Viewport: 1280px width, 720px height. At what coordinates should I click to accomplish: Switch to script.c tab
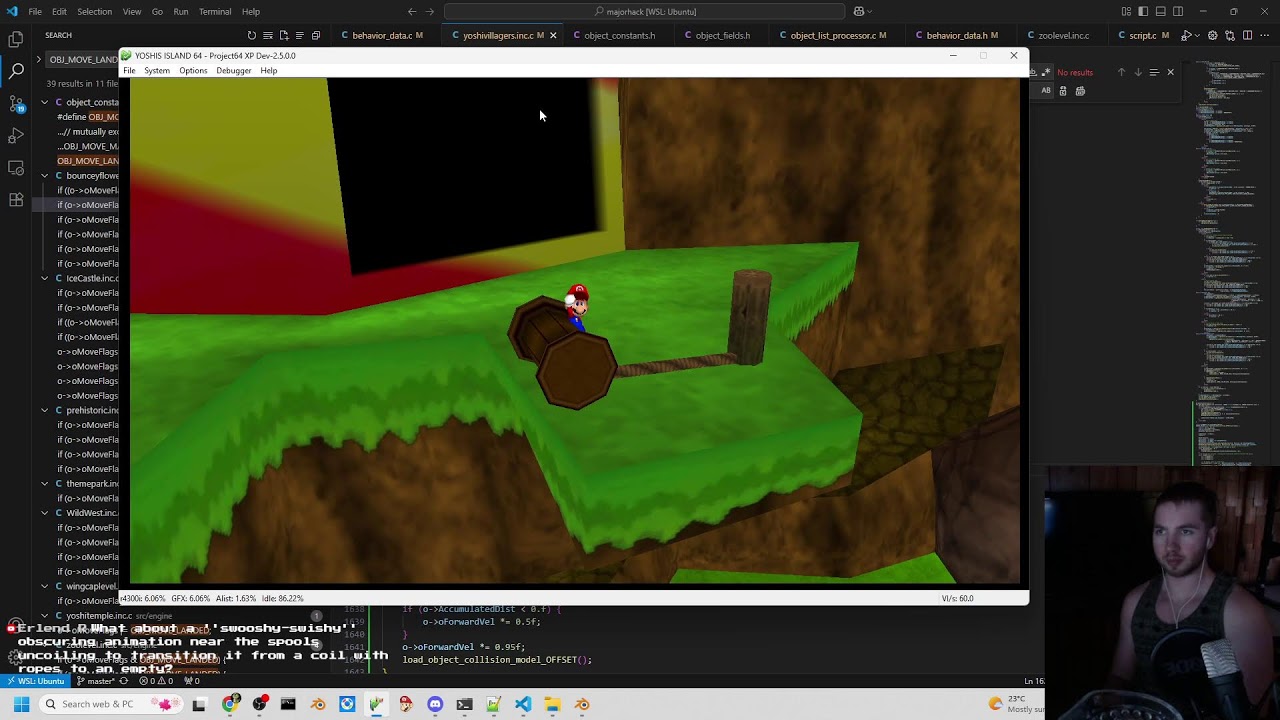point(1143,35)
